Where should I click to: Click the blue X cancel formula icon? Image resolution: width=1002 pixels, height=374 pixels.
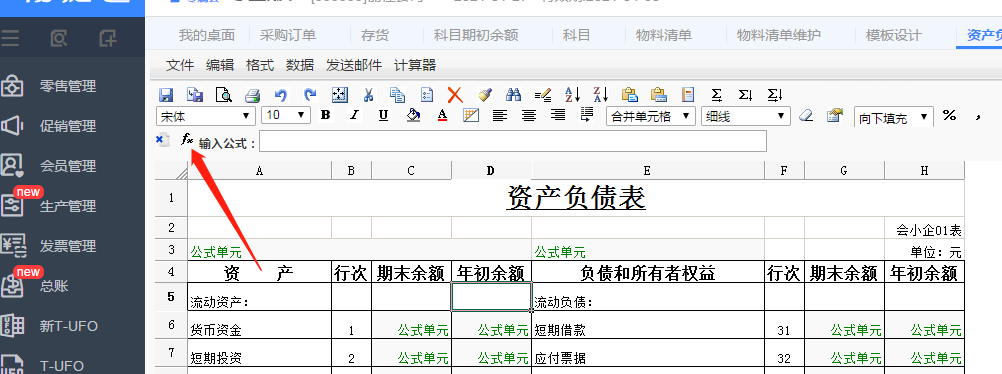point(162,139)
